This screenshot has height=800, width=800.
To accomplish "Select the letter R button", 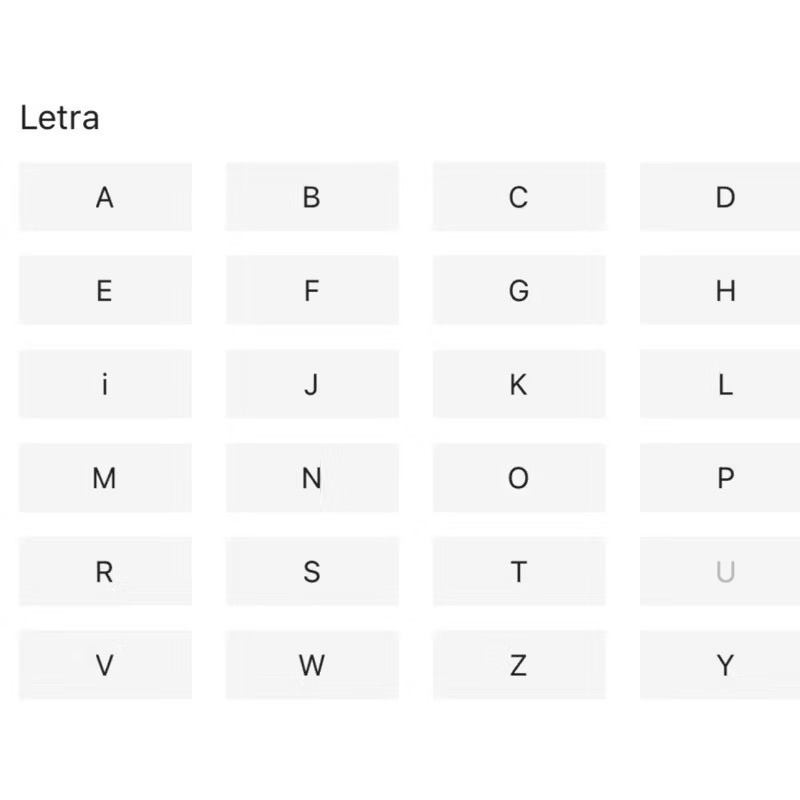I will click(x=105, y=572).
